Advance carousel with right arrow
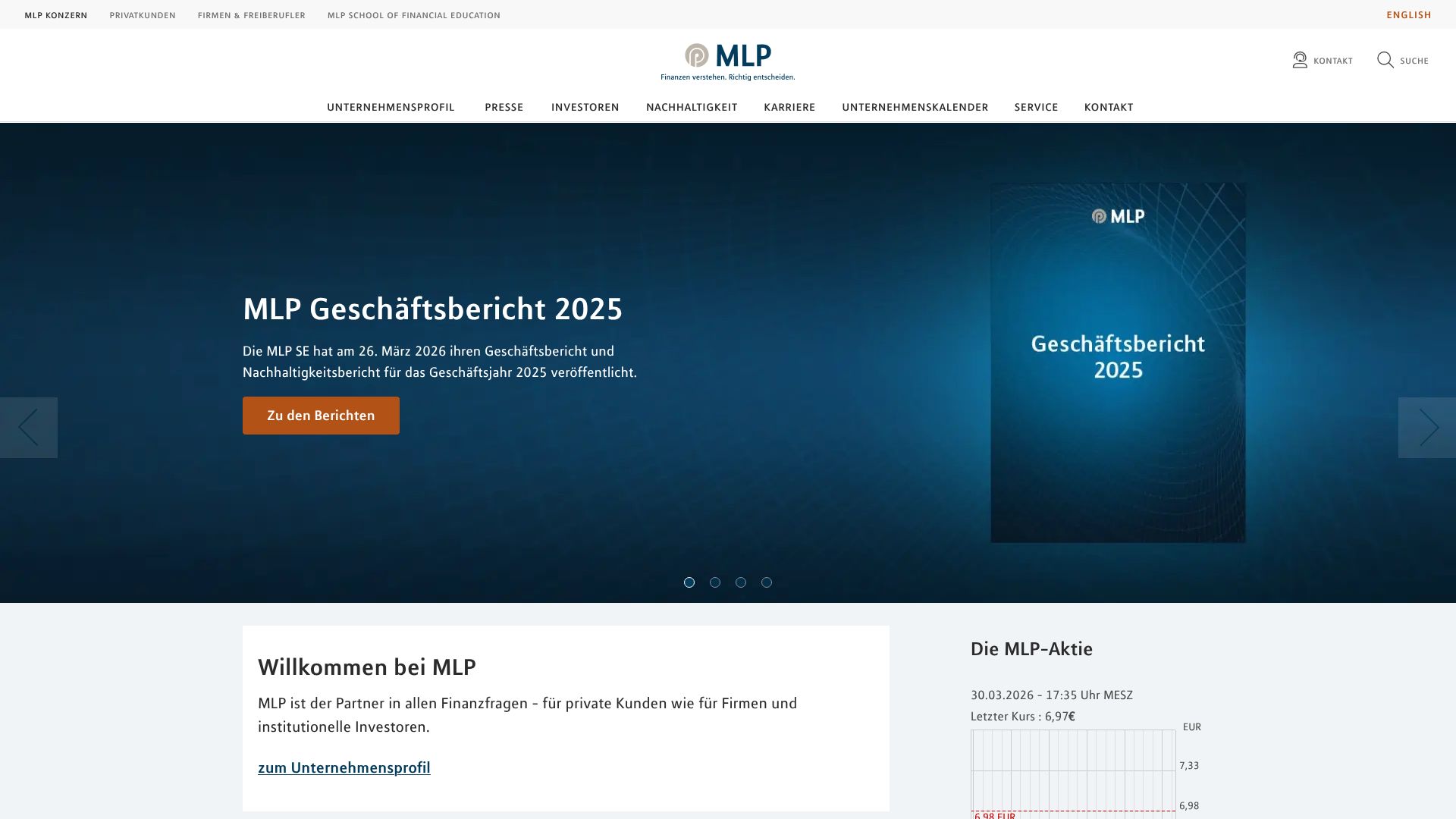Image resolution: width=1456 pixels, height=819 pixels. pyautogui.click(x=1427, y=428)
